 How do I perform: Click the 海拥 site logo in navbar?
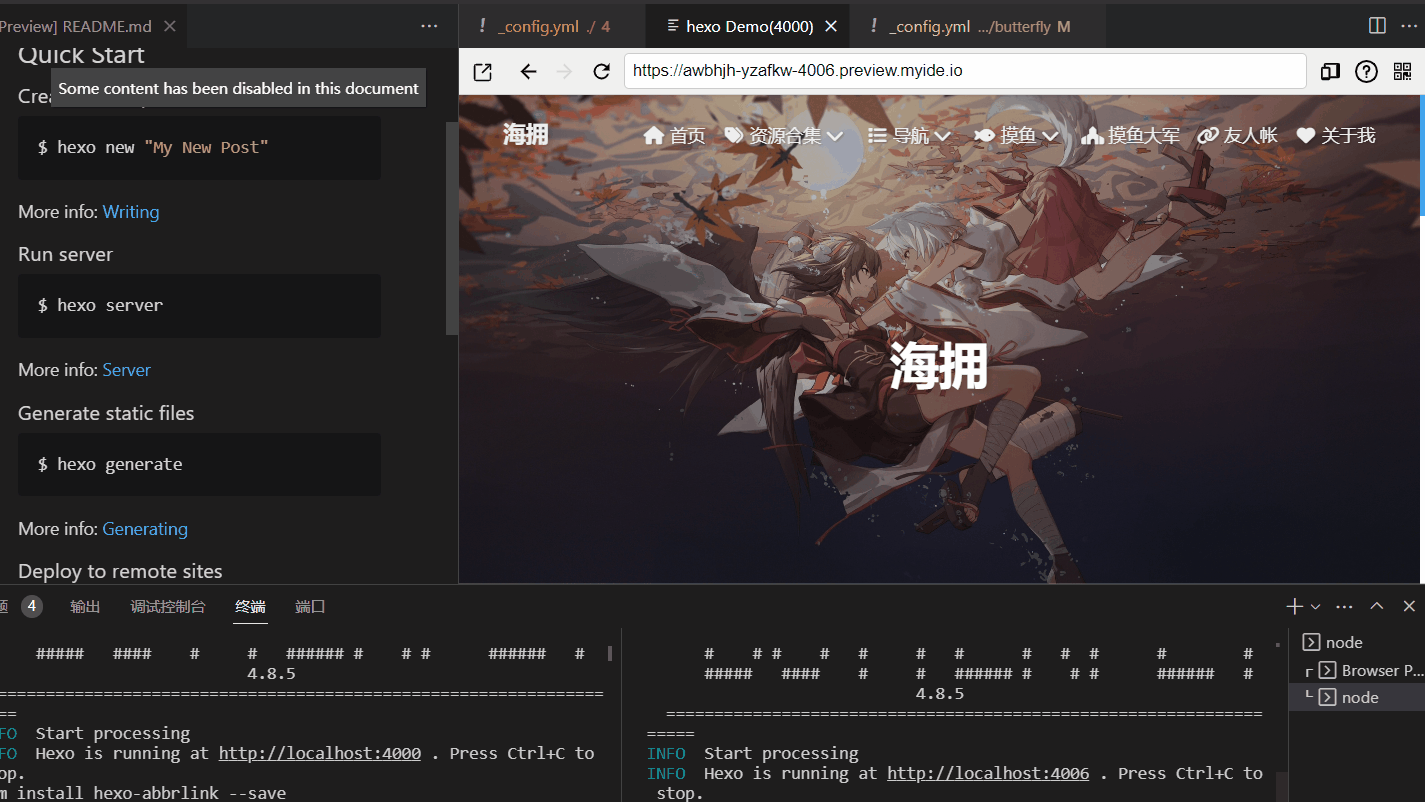coord(526,134)
